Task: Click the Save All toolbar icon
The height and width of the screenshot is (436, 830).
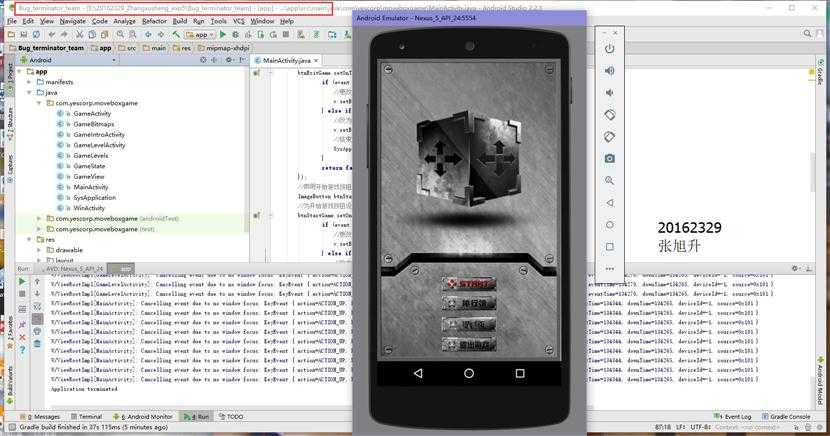Action: point(24,34)
